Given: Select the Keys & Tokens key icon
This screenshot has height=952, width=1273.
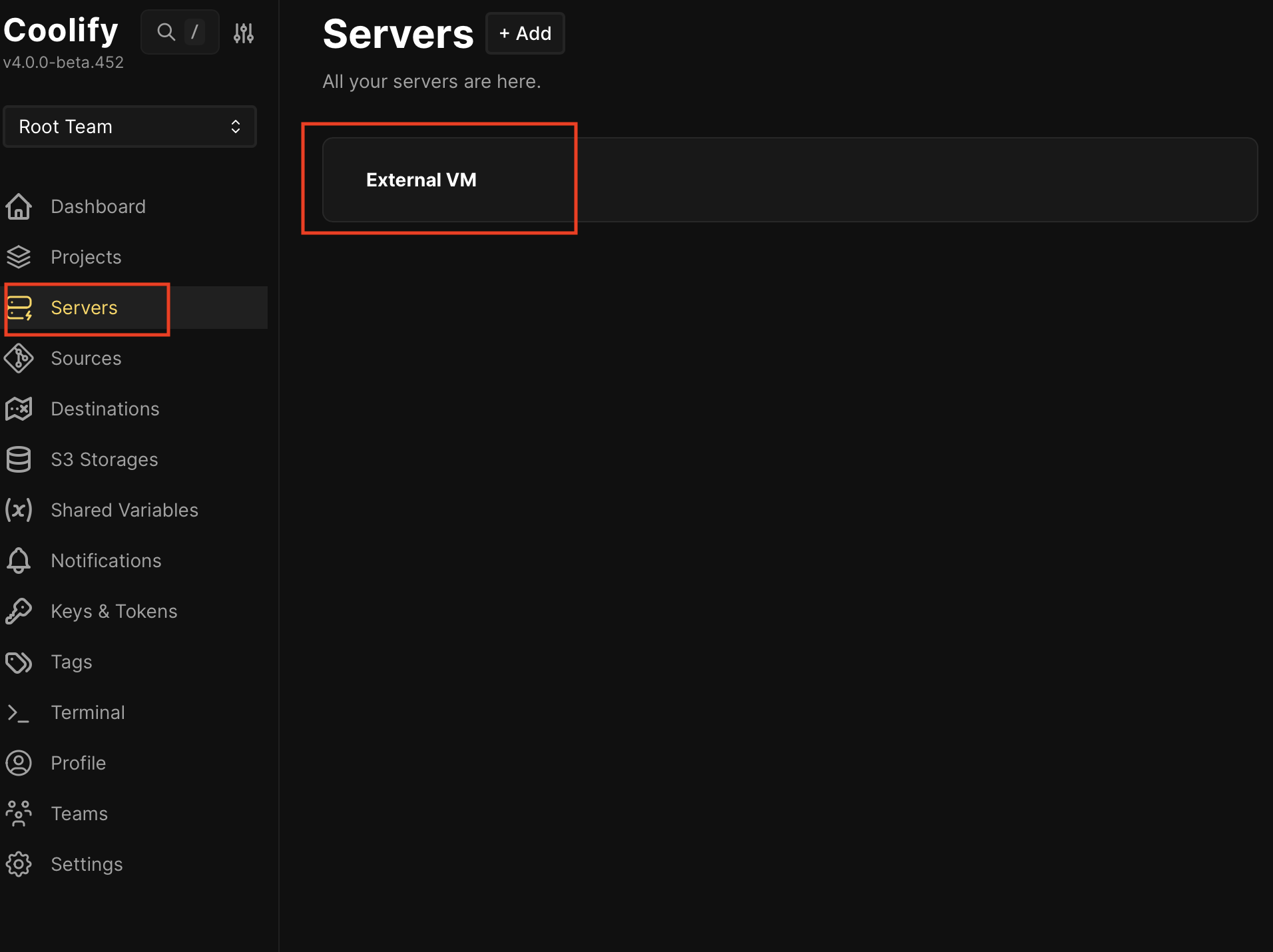Looking at the screenshot, I should (18, 611).
